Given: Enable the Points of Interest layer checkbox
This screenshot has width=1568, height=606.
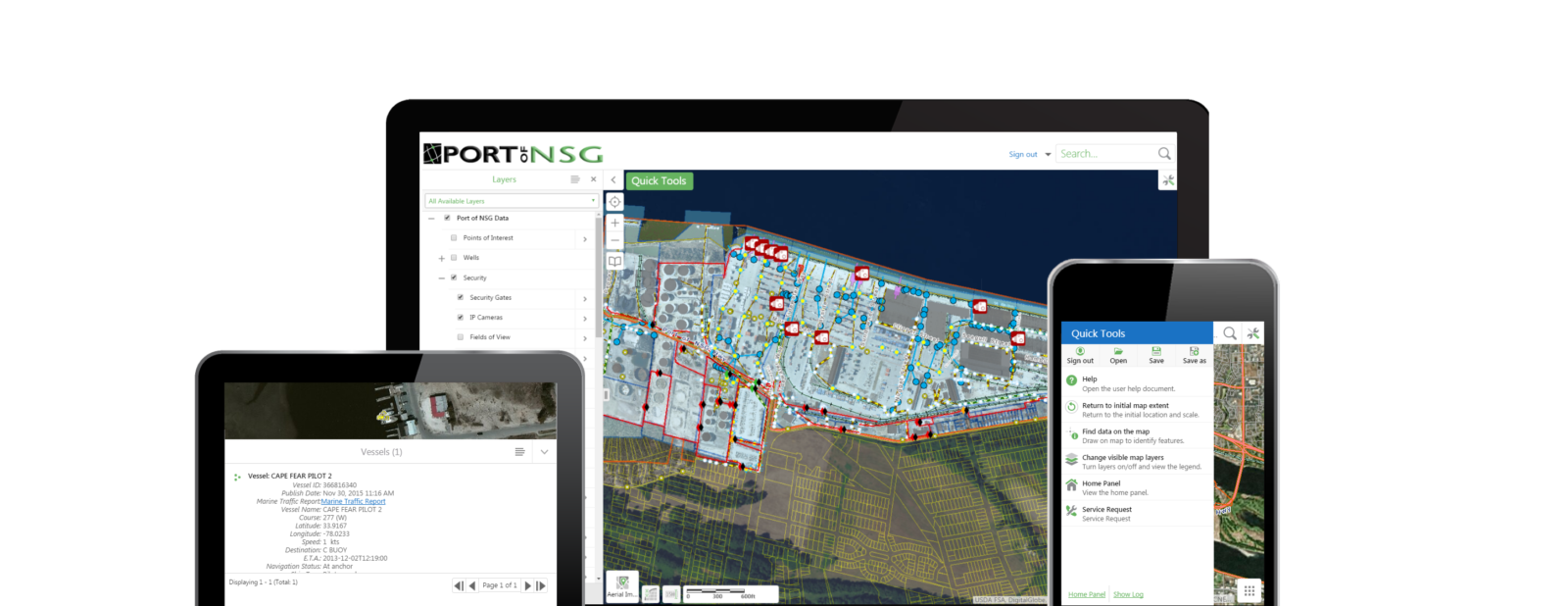Looking at the screenshot, I should (x=454, y=237).
